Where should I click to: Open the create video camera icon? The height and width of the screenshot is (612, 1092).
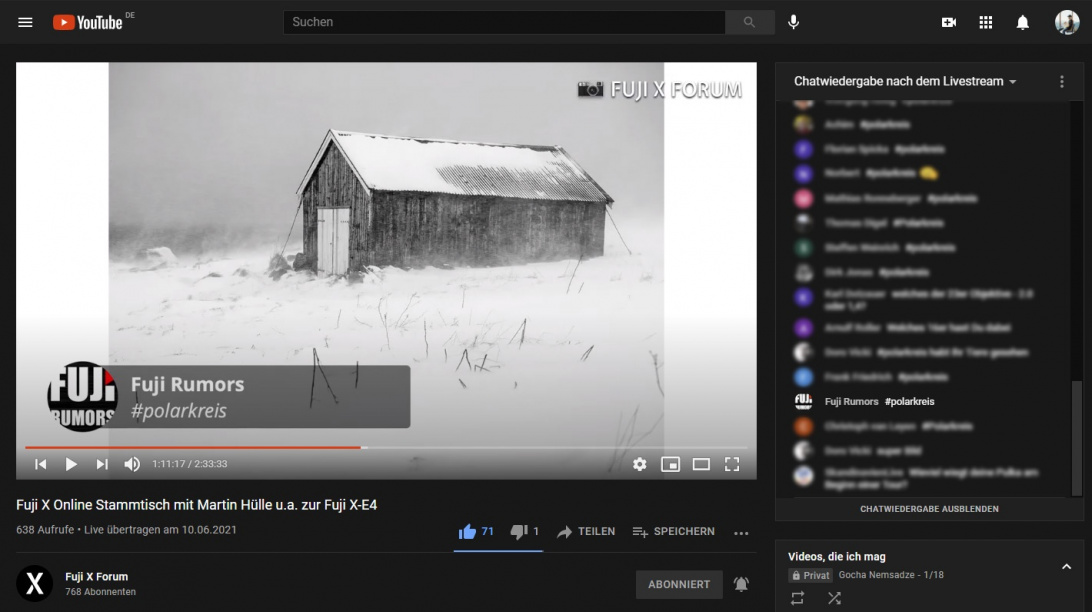tap(948, 22)
